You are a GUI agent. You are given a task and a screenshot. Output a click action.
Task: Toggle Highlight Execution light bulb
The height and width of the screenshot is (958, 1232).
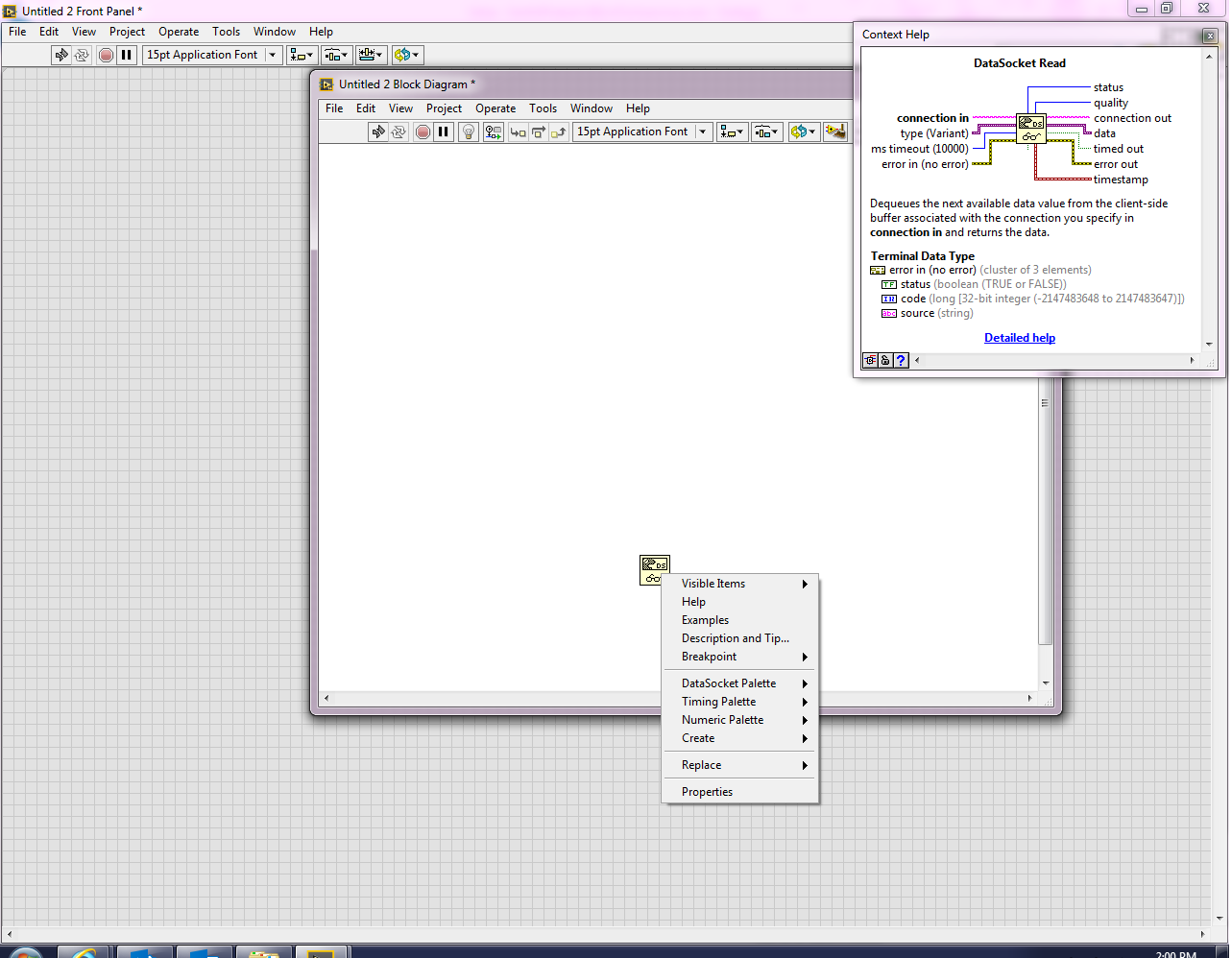[469, 132]
